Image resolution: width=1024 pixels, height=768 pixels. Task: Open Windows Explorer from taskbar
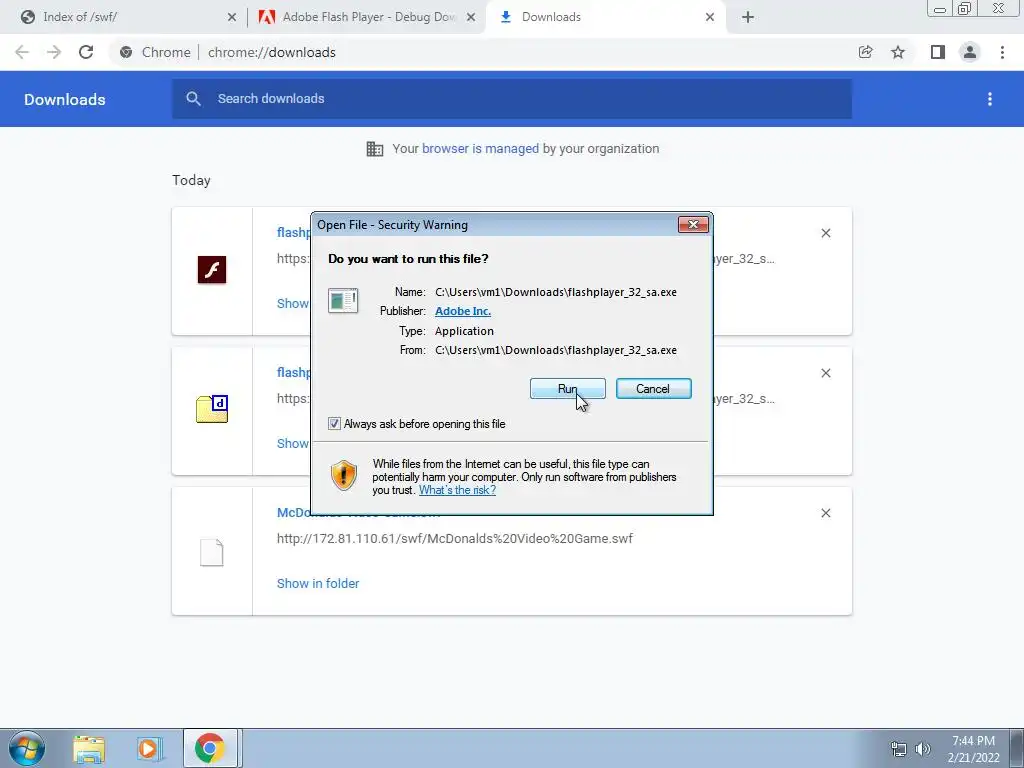tap(89, 749)
